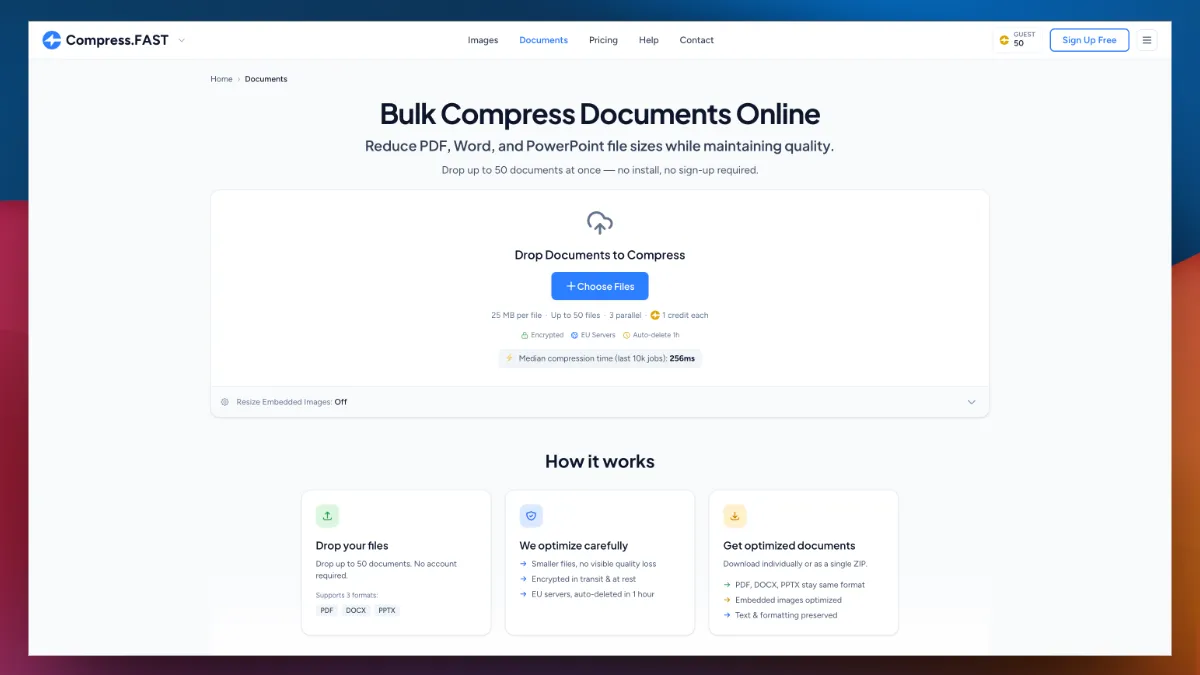The height and width of the screenshot is (675, 1200).
Task: Click the yellow download icon in Get optimized documents
Action: click(x=735, y=516)
